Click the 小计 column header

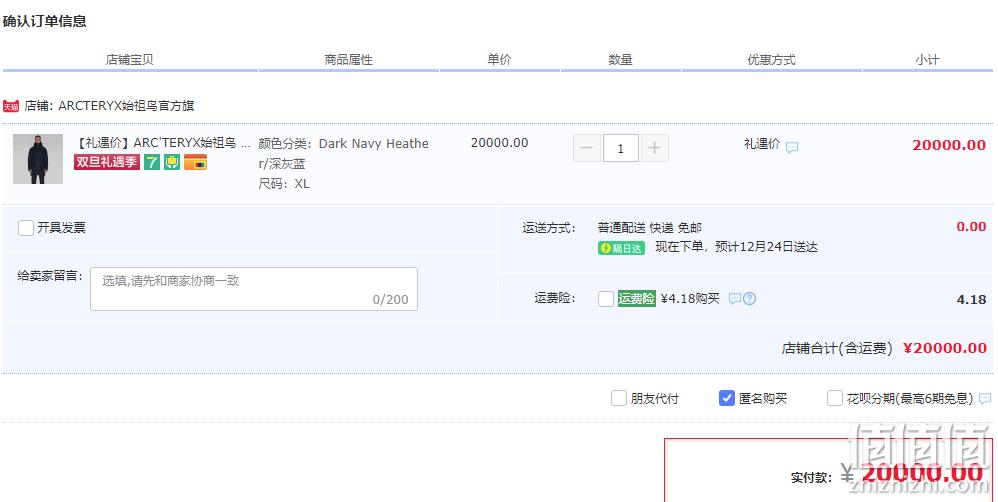pos(927,60)
